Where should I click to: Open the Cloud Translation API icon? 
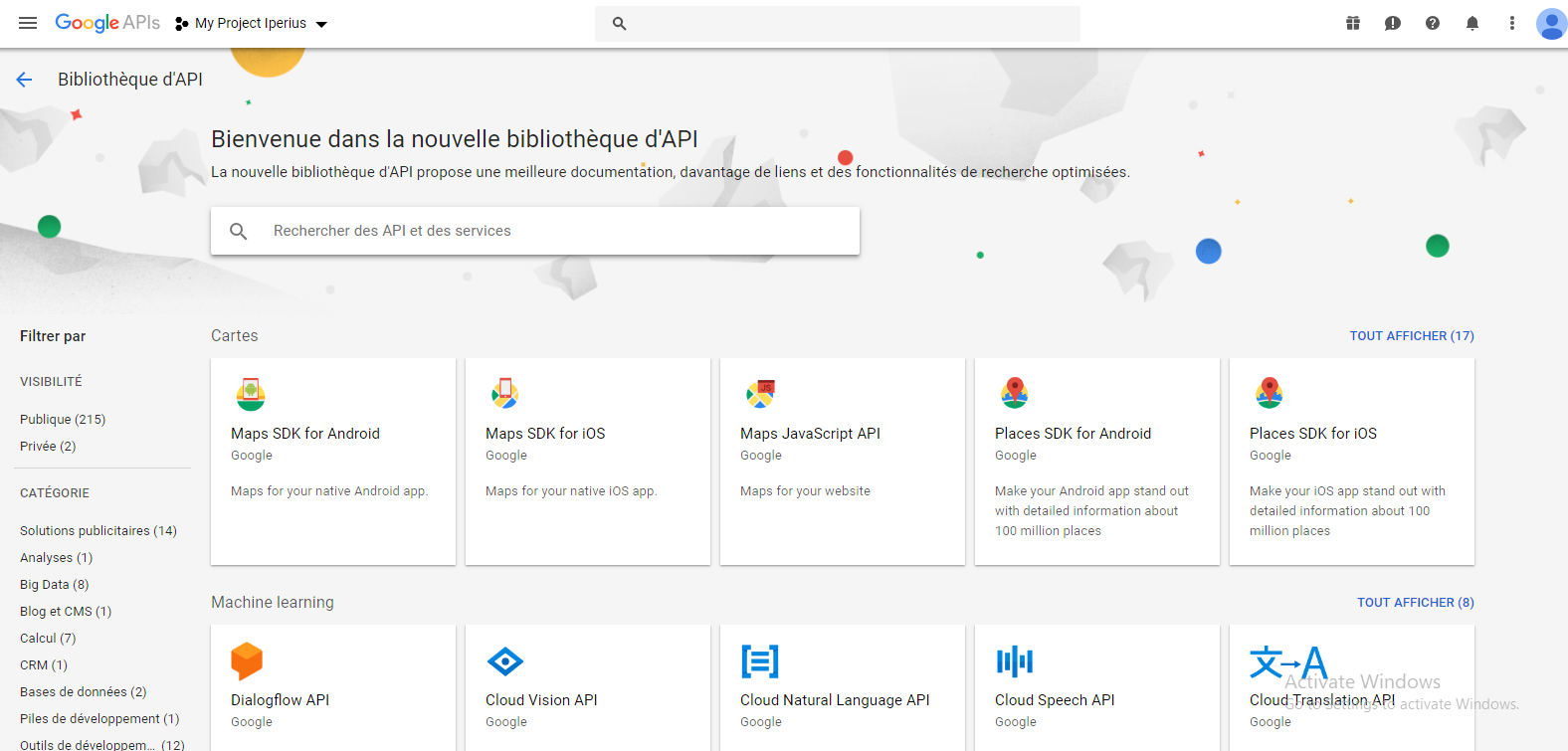pos(1288,662)
